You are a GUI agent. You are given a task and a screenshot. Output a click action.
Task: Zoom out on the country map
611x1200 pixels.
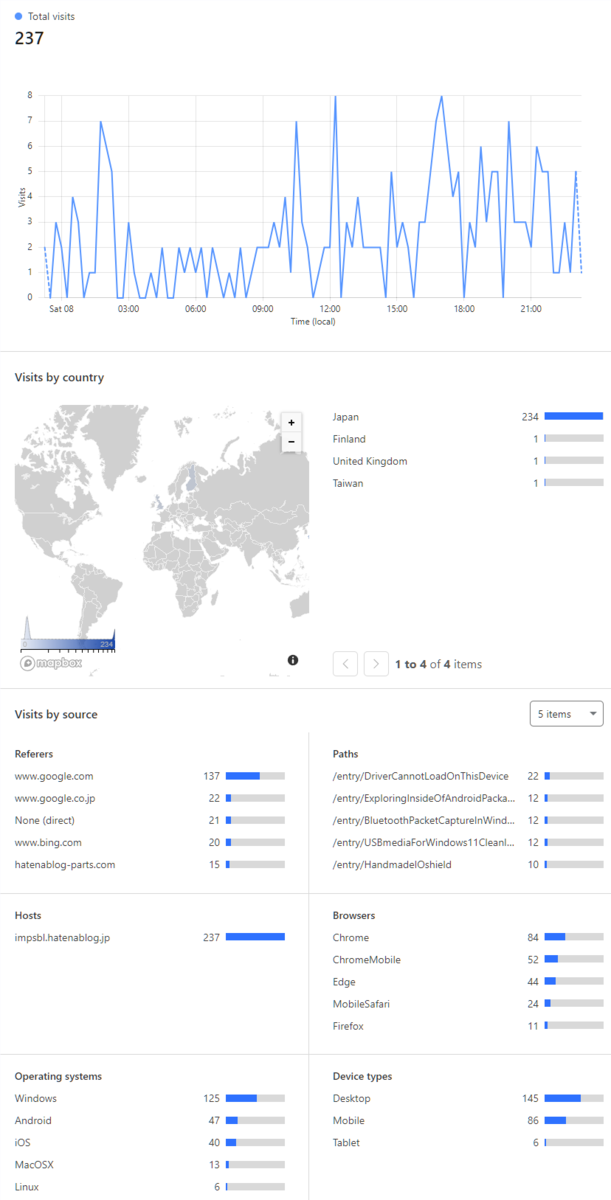pos(291,441)
